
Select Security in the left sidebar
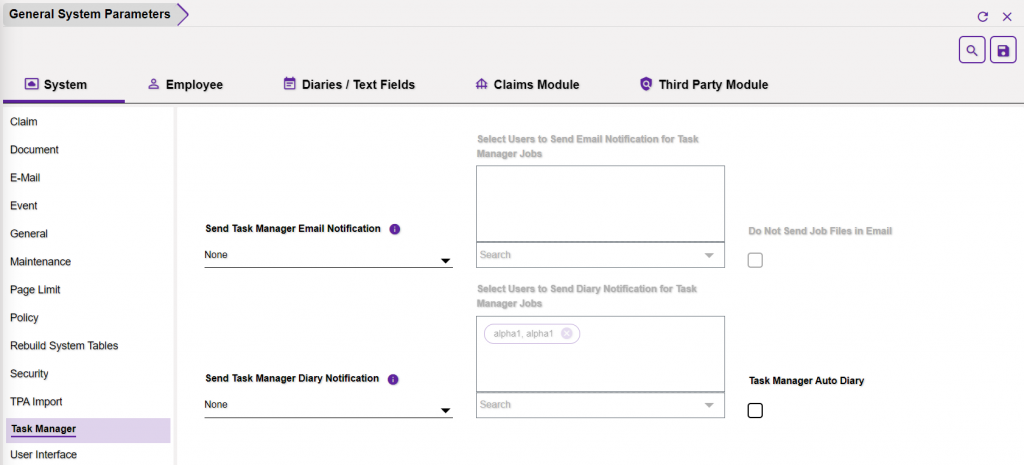tap(29, 374)
